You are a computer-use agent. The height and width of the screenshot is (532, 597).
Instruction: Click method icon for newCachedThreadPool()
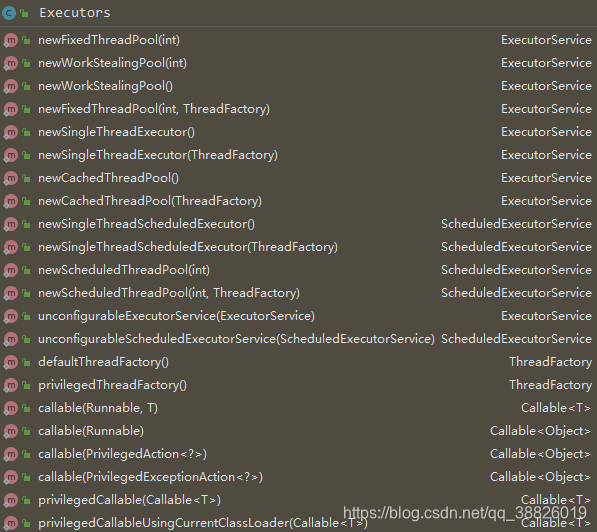(11, 178)
